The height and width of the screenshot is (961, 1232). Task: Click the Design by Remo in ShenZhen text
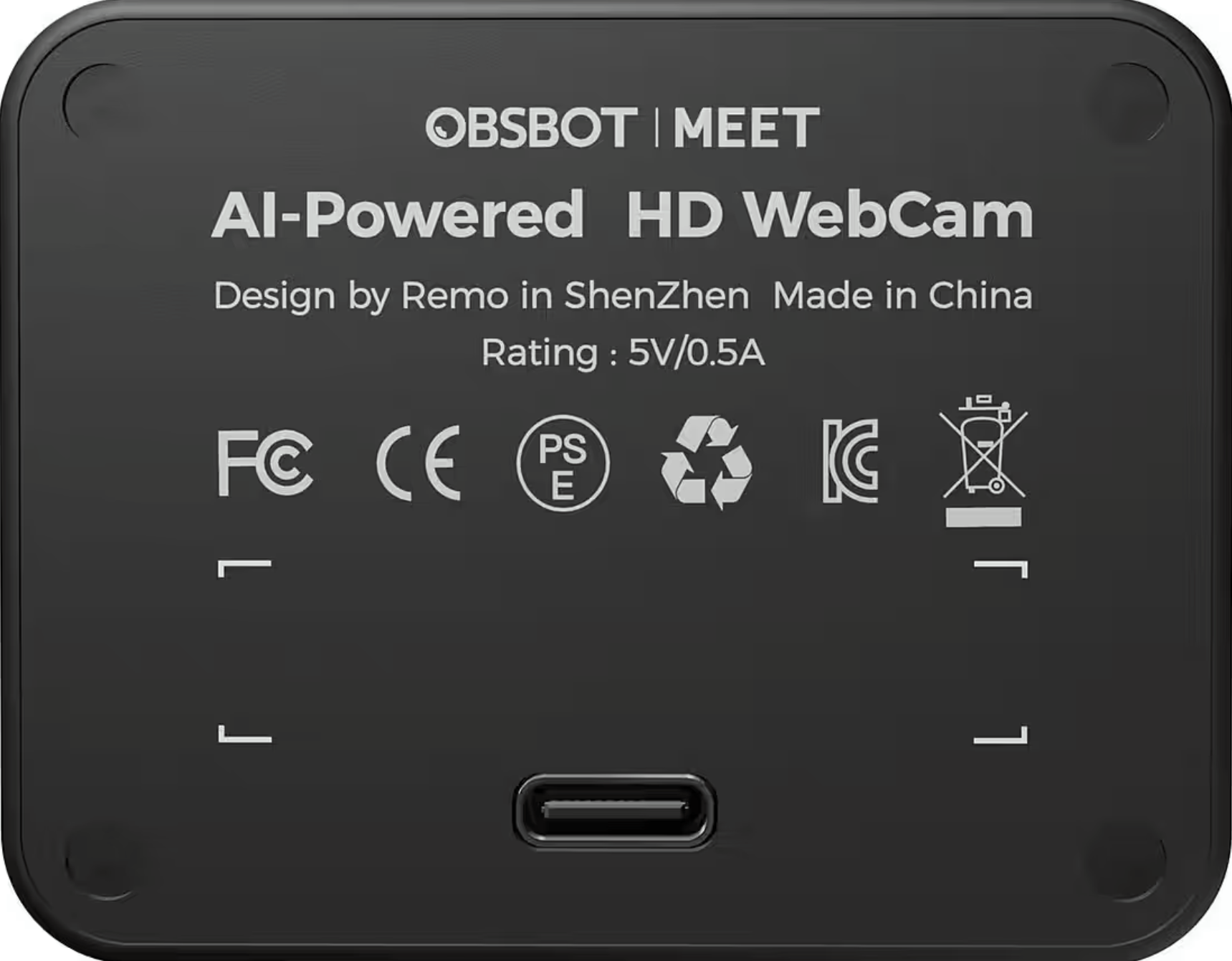pyautogui.click(x=482, y=296)
